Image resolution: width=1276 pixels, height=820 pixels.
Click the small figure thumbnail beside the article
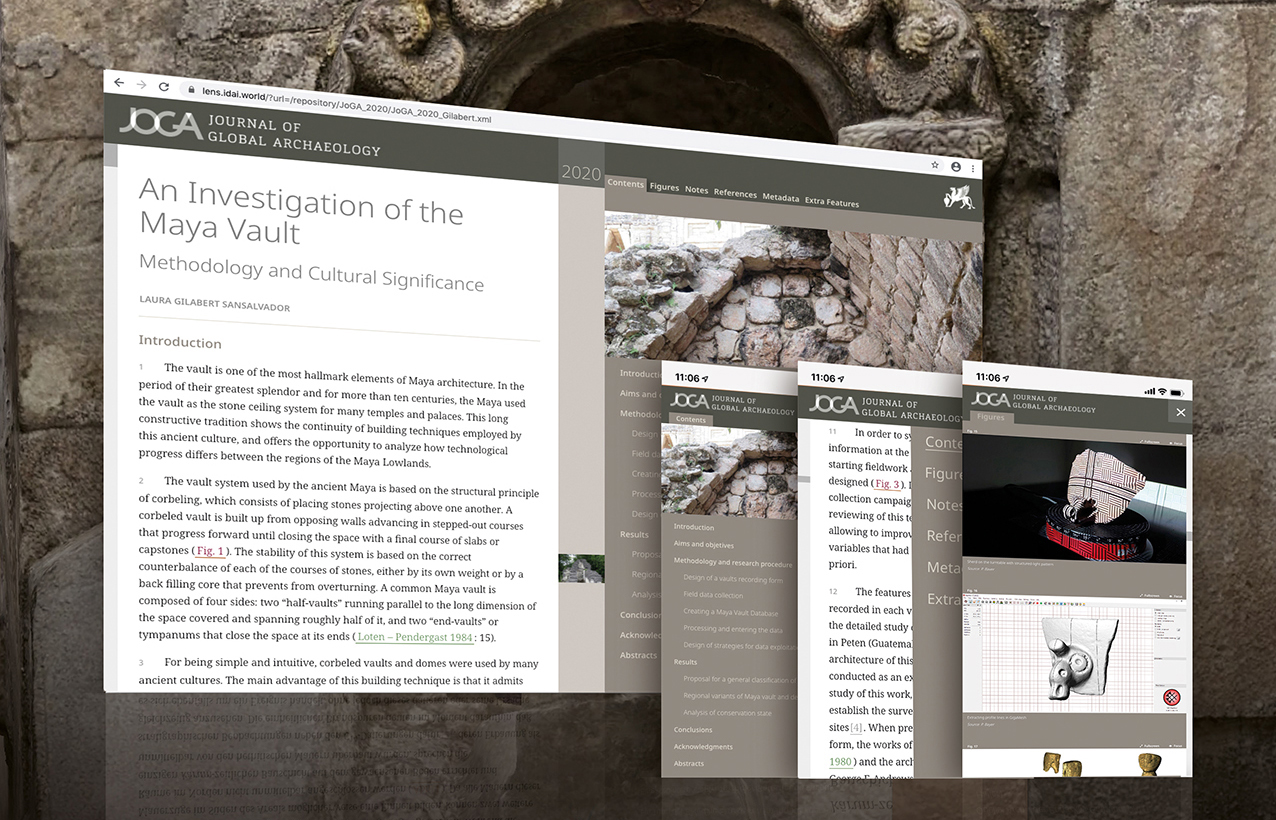point(581,568)
